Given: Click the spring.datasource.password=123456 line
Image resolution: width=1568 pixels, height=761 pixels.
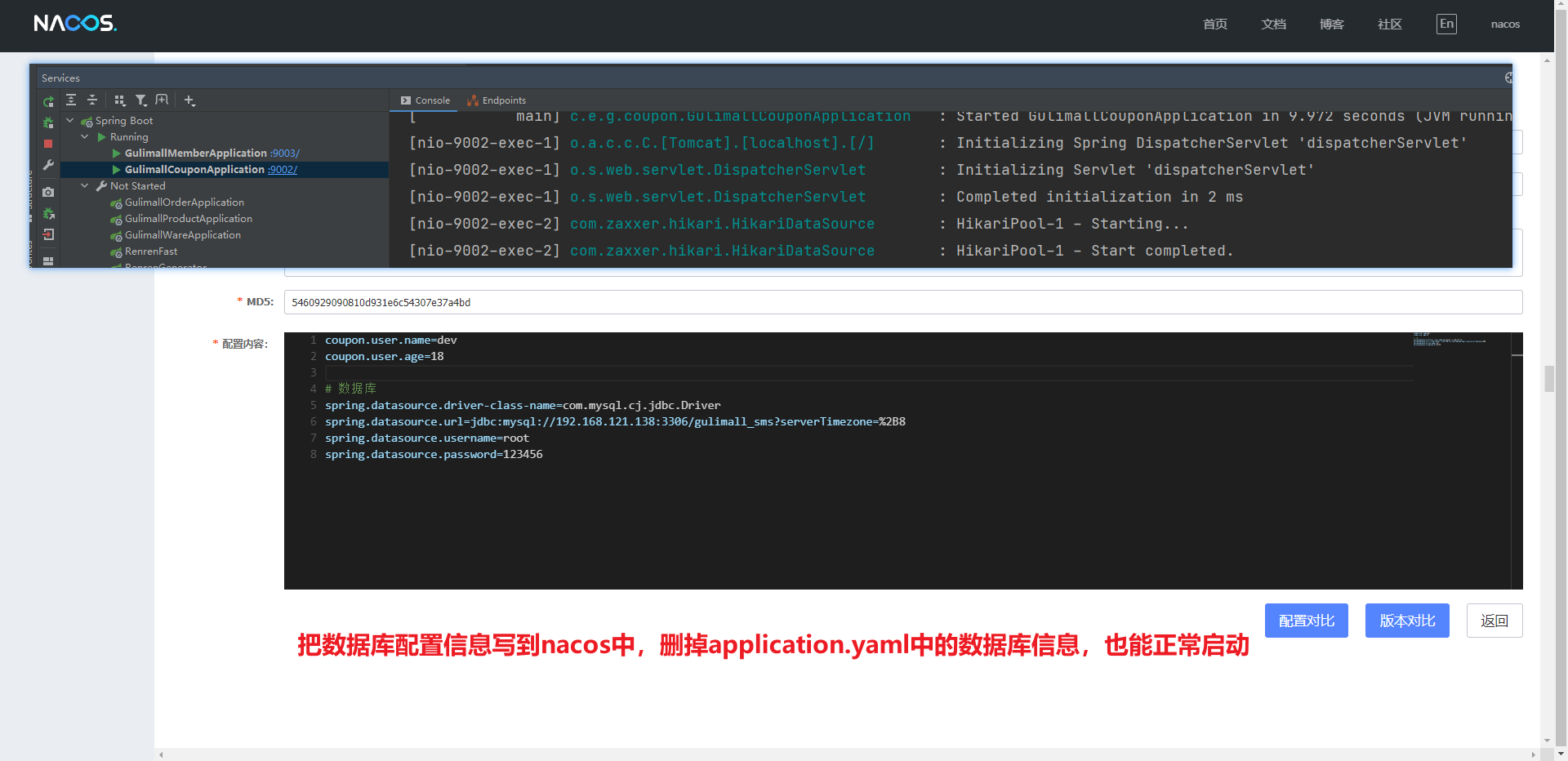Looking at the screenshot, I should pyautogui.click(x=434, y=455).
